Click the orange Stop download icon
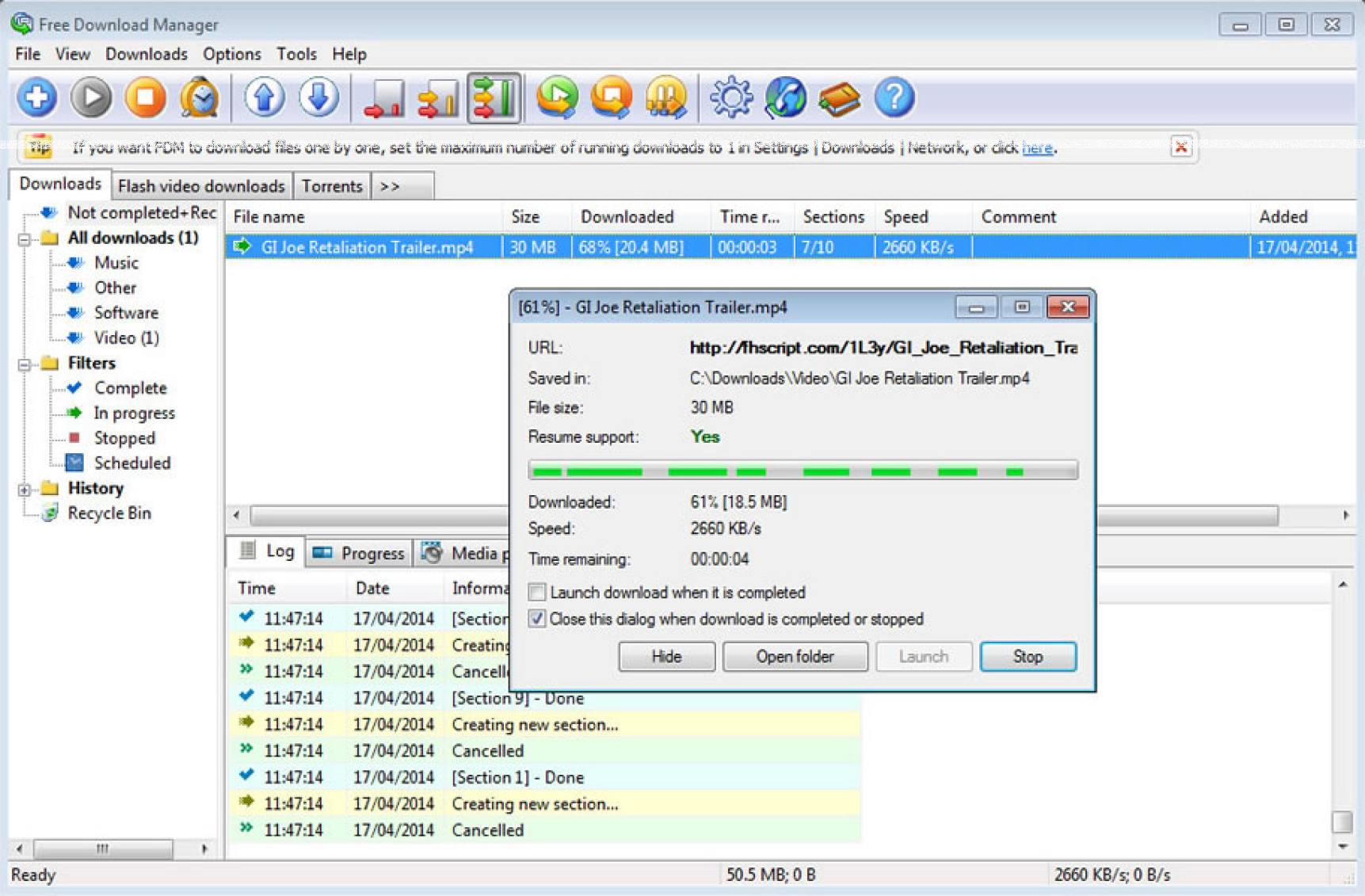 (145, 97)
